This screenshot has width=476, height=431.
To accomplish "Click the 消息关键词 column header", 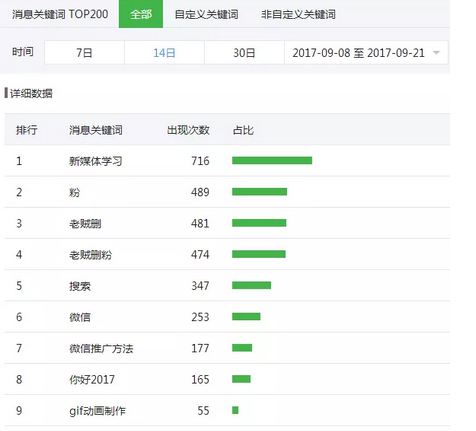I will [96, 130].
